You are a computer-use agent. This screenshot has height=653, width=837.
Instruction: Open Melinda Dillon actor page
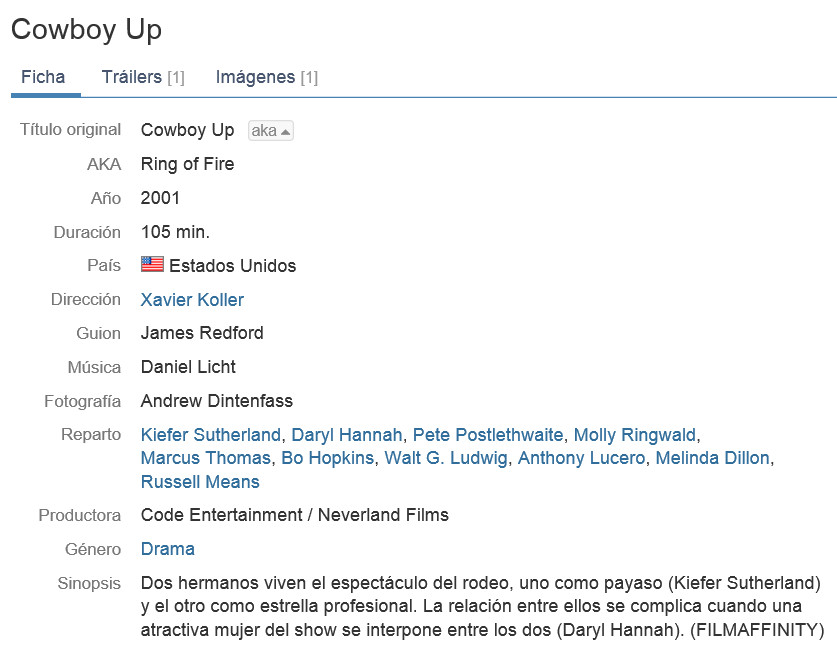[712, 458]
